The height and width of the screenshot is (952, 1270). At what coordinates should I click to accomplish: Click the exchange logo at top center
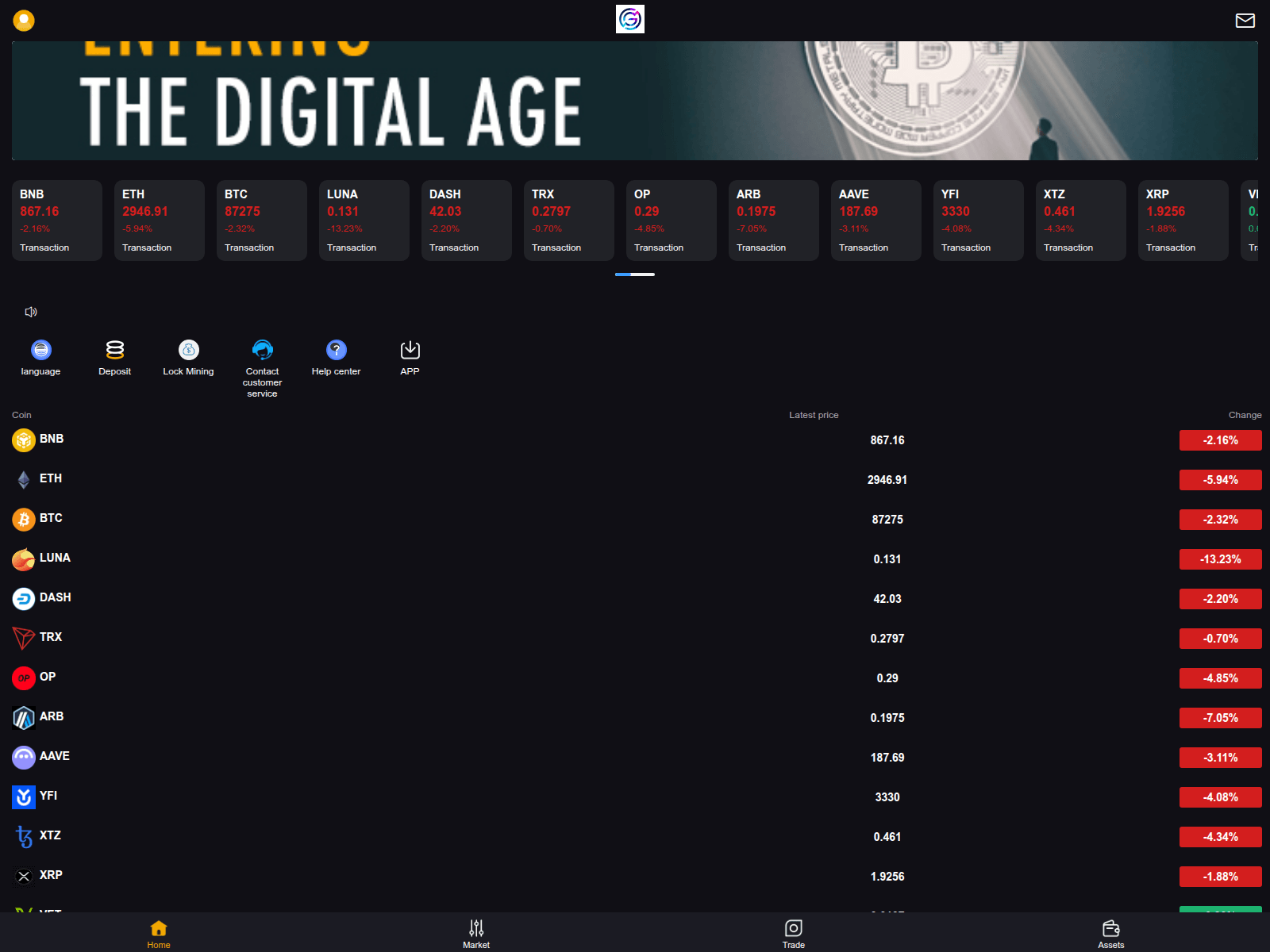click(x=629, y=20)
